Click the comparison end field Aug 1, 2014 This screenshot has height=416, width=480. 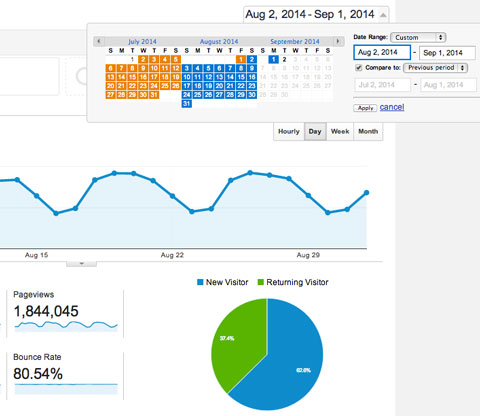[x=448, y=85]
